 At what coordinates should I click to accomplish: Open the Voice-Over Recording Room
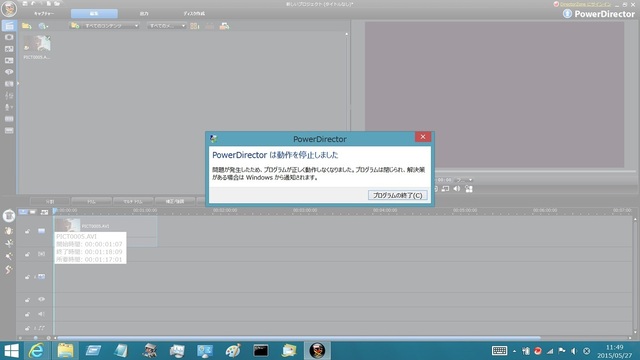pos(9,107)
